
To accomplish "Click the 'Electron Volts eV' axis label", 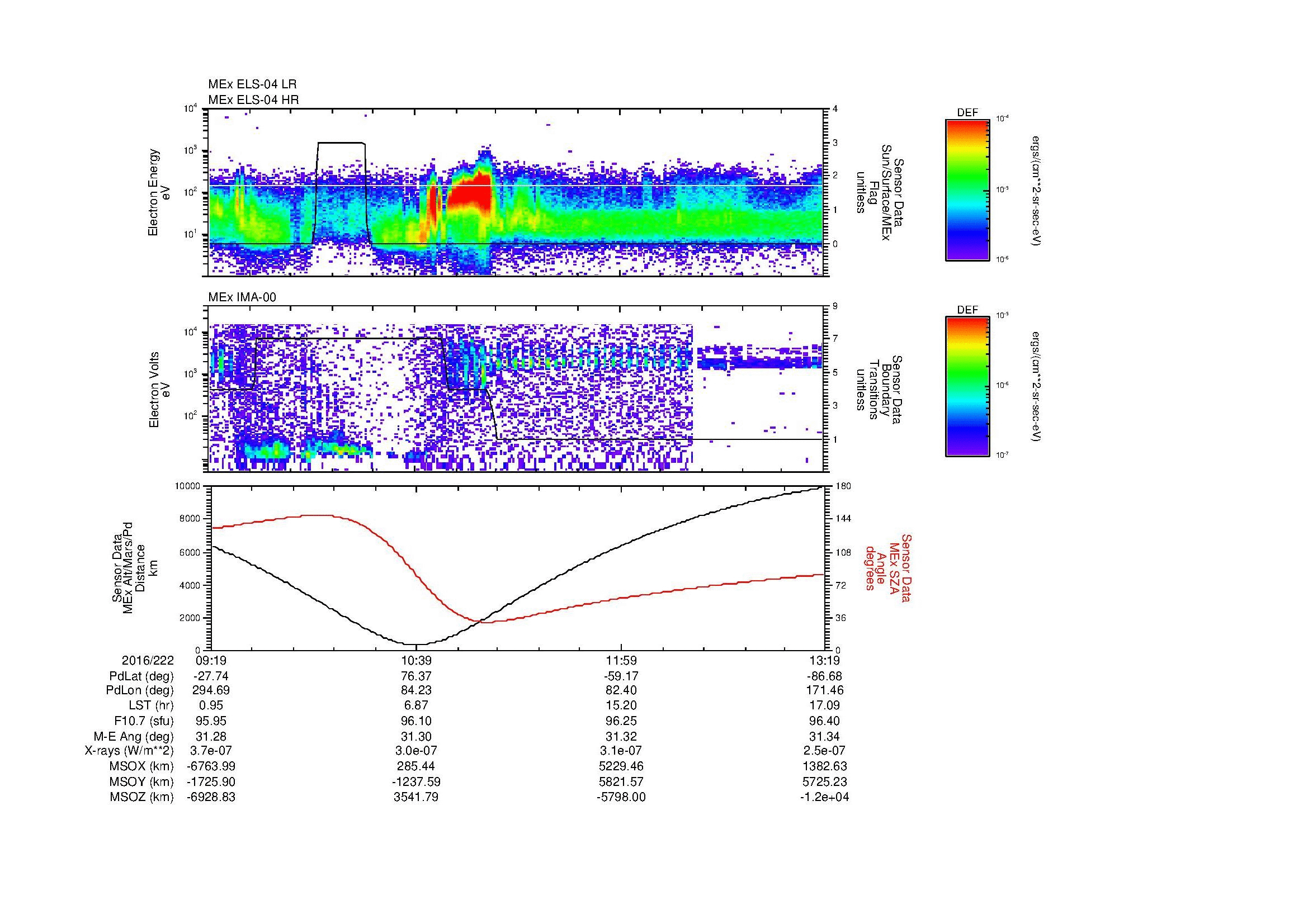I will pos(159,390).
